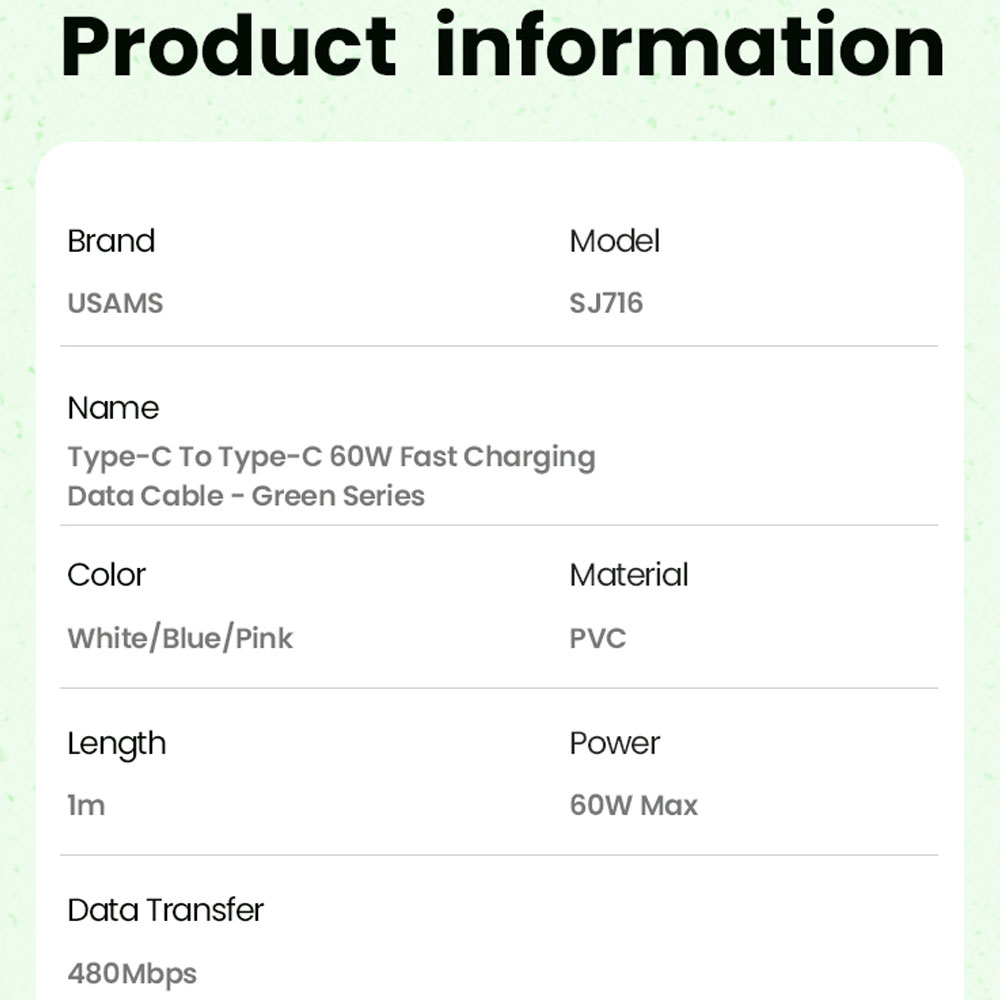Image resolution: width=1000 pixels, height=1000 pixels.
Task: Click the 60W Max power value
Action: (633, 805)
